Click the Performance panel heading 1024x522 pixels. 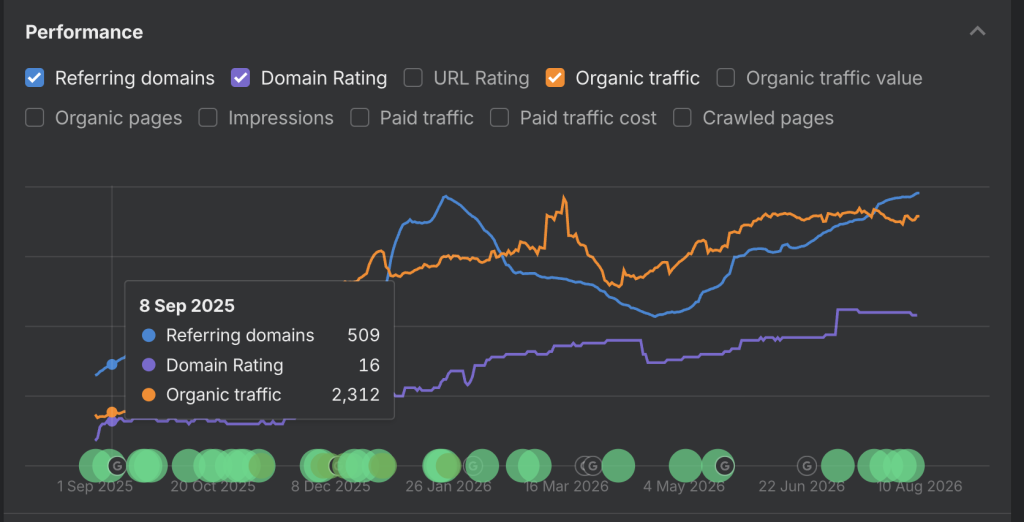click(x=84, y=32)
